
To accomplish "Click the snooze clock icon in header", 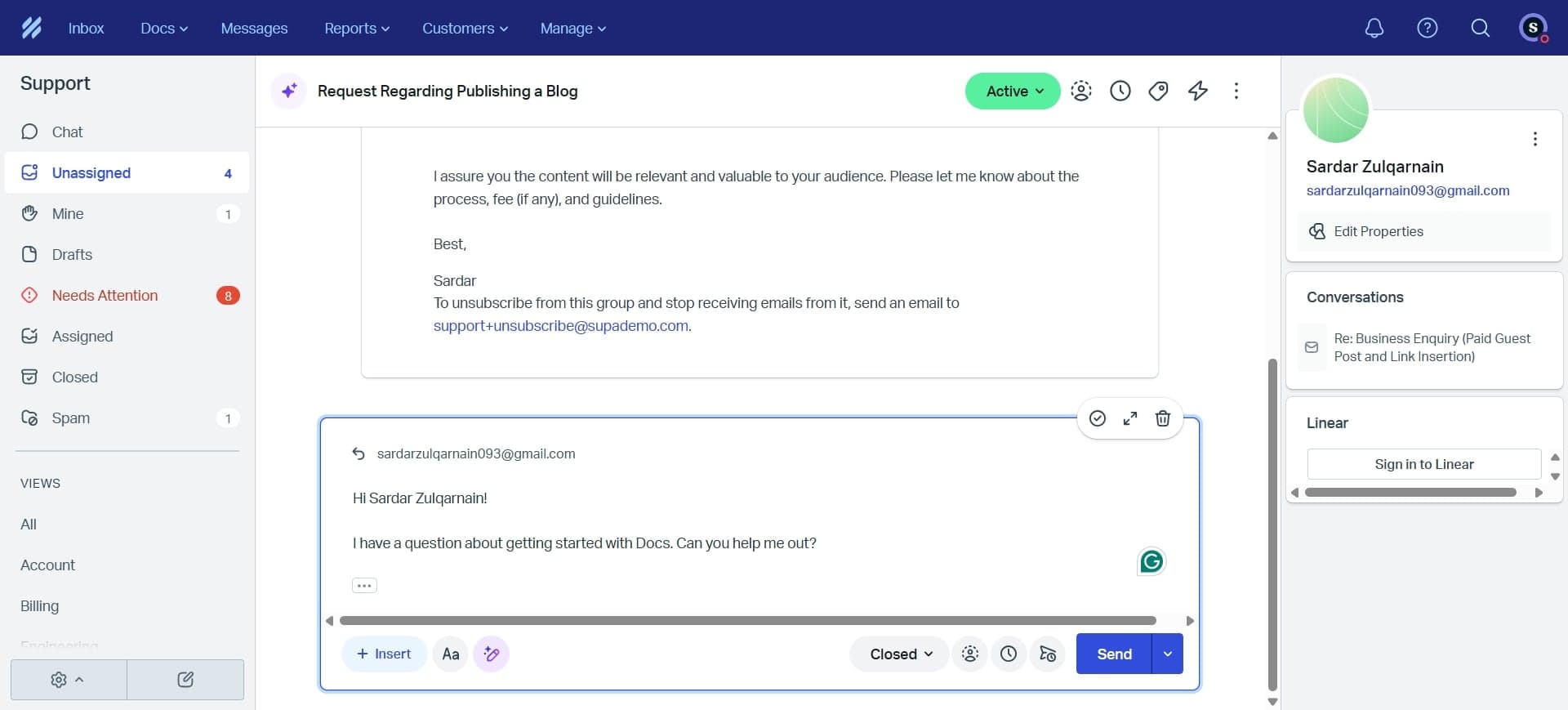I will (x=1120, y=91).
